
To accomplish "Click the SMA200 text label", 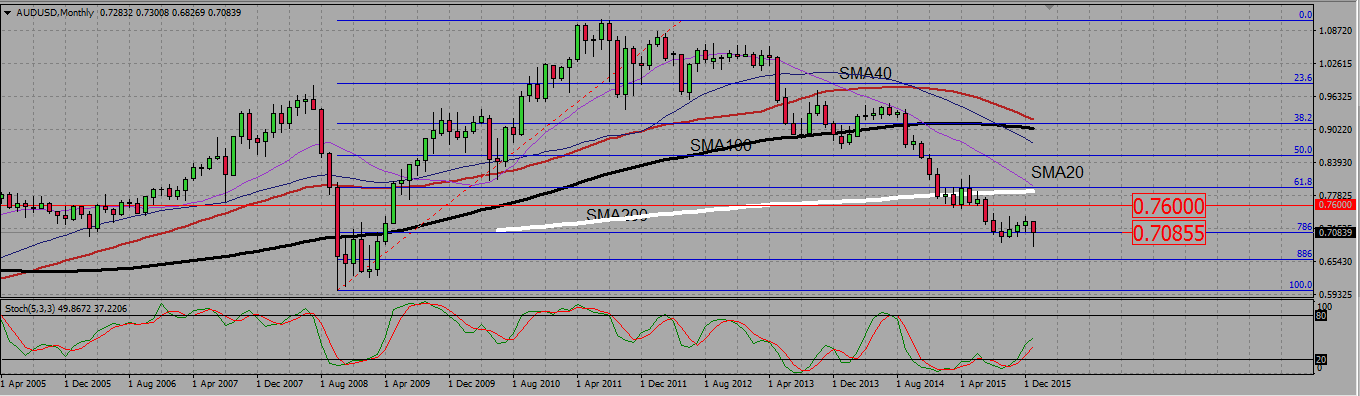I will pos(617,214).
